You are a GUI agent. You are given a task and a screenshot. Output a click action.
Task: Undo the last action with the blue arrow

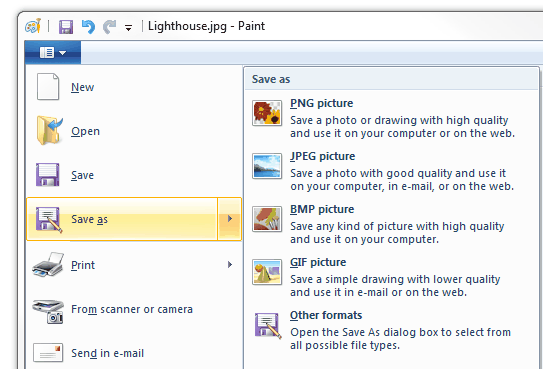pyautogui.click(x=88, y=26)
